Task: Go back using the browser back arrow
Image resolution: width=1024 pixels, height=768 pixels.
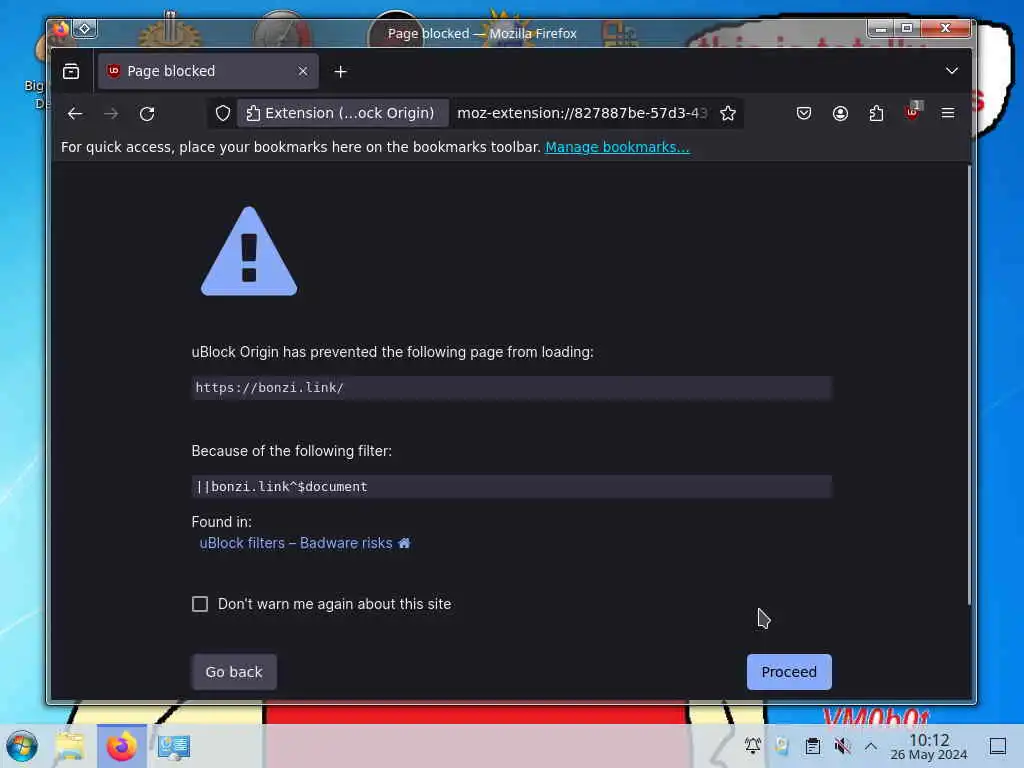Action: pyautogui.click(x=75, y=114)
